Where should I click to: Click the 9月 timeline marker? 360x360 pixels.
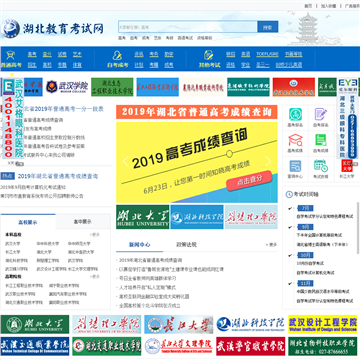click(x=305, y=227)
